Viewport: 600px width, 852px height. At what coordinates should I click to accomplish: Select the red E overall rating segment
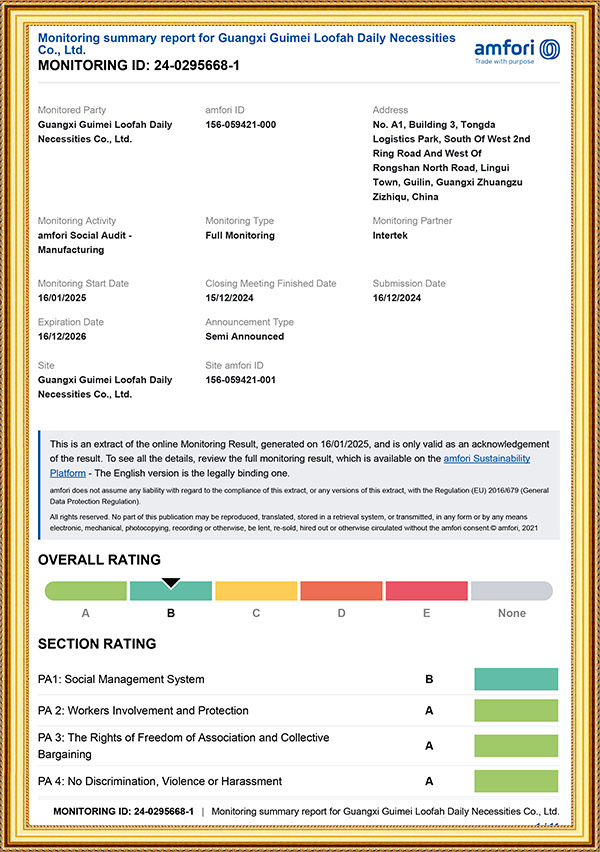427,591
